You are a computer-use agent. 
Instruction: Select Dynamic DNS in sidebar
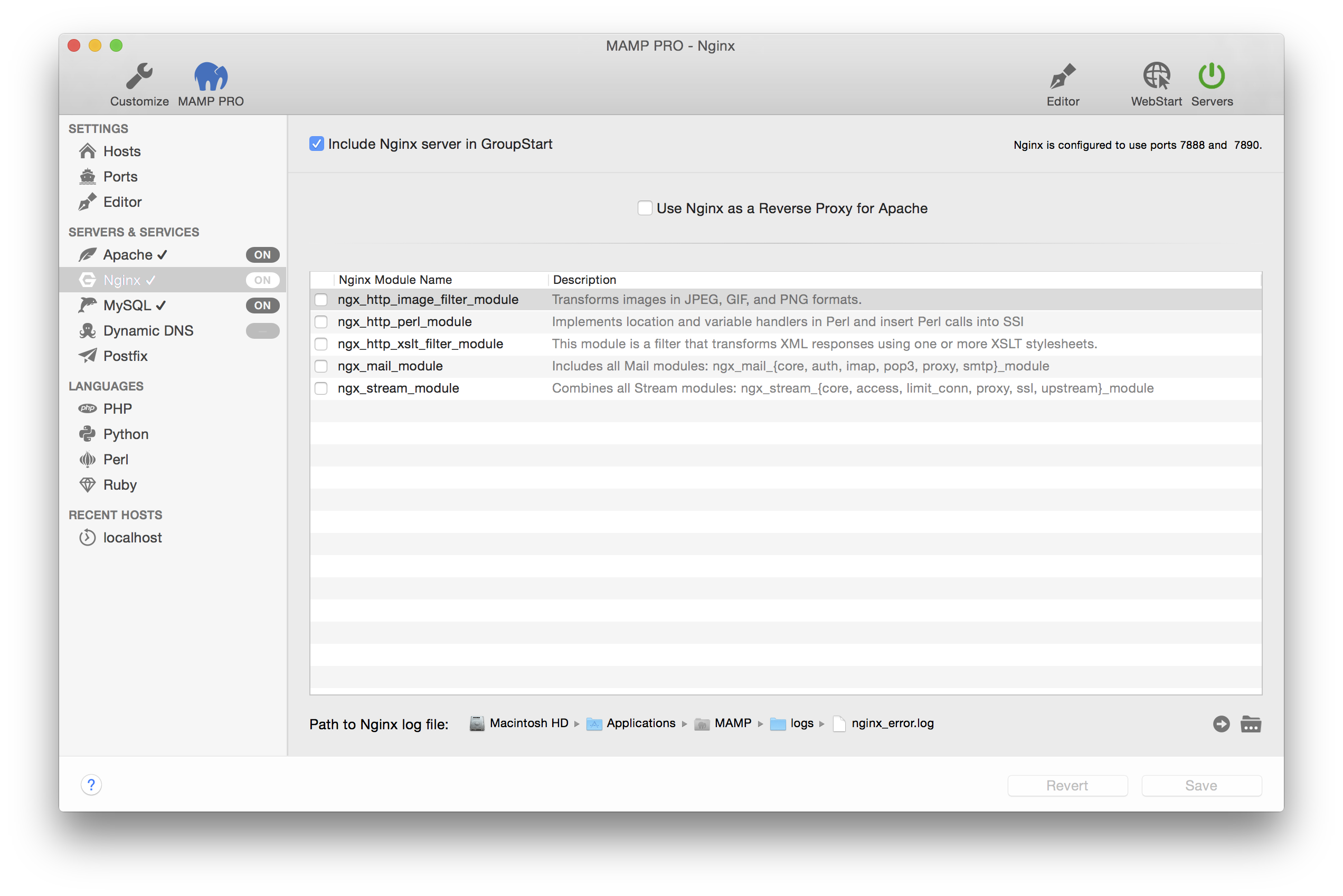click(x=148, y=331)
